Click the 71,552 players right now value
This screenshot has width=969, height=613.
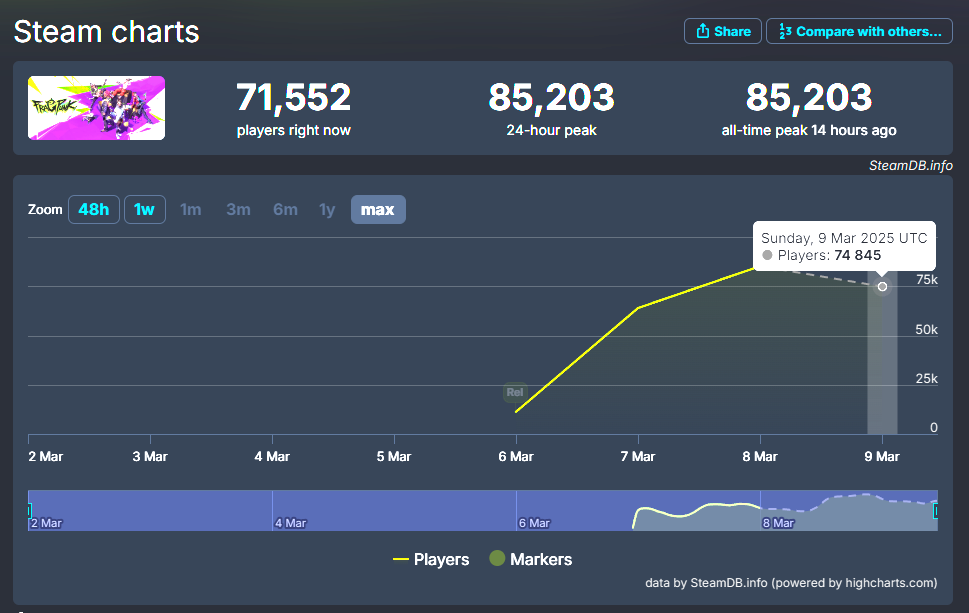point(294,97)
